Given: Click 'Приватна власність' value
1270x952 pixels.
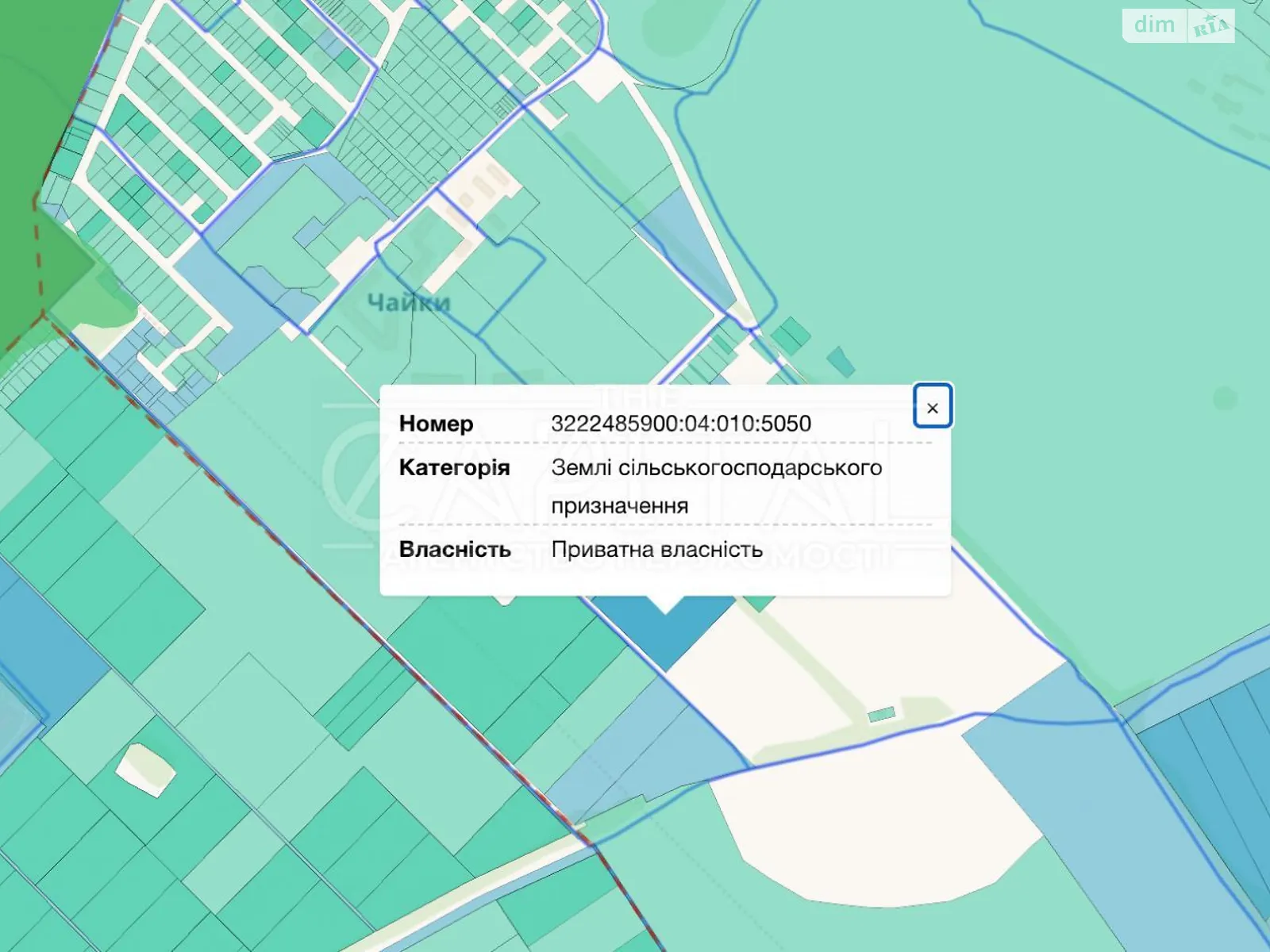Looking at the screenshot, I should point(656,550).
